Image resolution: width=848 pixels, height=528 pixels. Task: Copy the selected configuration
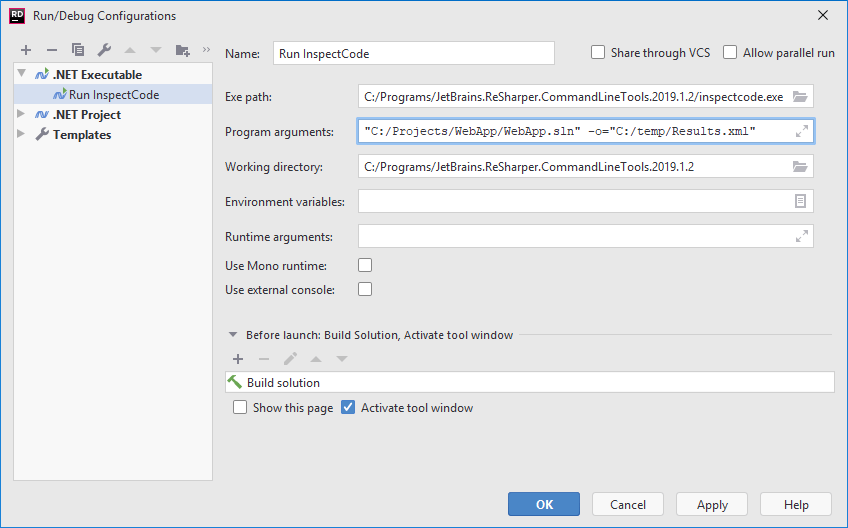tap(78, 50)
